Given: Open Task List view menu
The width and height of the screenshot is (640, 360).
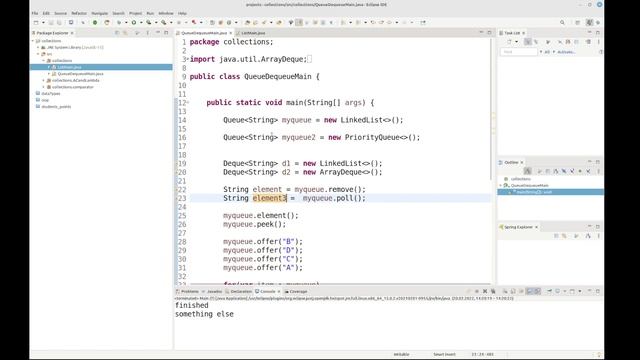Looking at the screenshot, I should pos(598,42).
